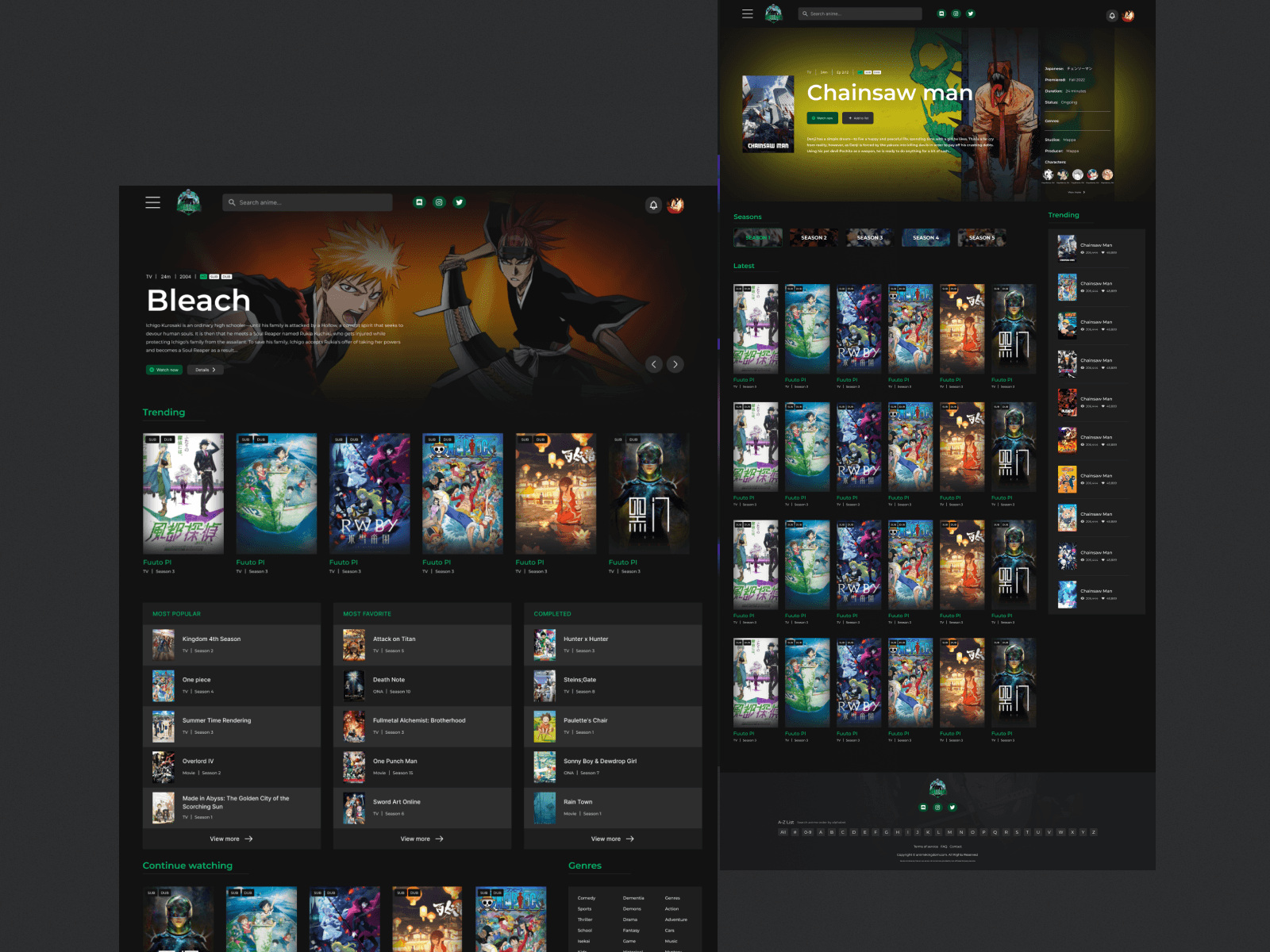Viewport: 1270px width, 952px height.
Task: Go to next slide in Bleach banner
Action: pos(675,364)
